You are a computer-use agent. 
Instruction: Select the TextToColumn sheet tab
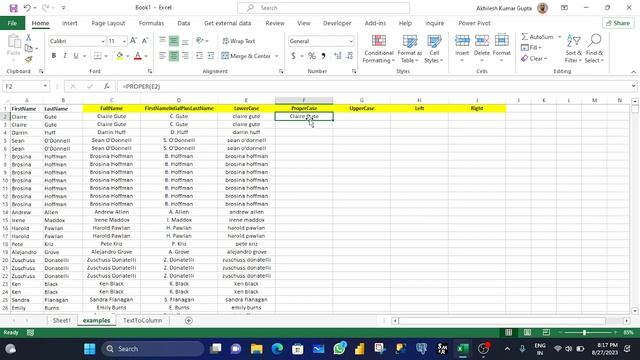pyautogui.click(x=142, y=320)
